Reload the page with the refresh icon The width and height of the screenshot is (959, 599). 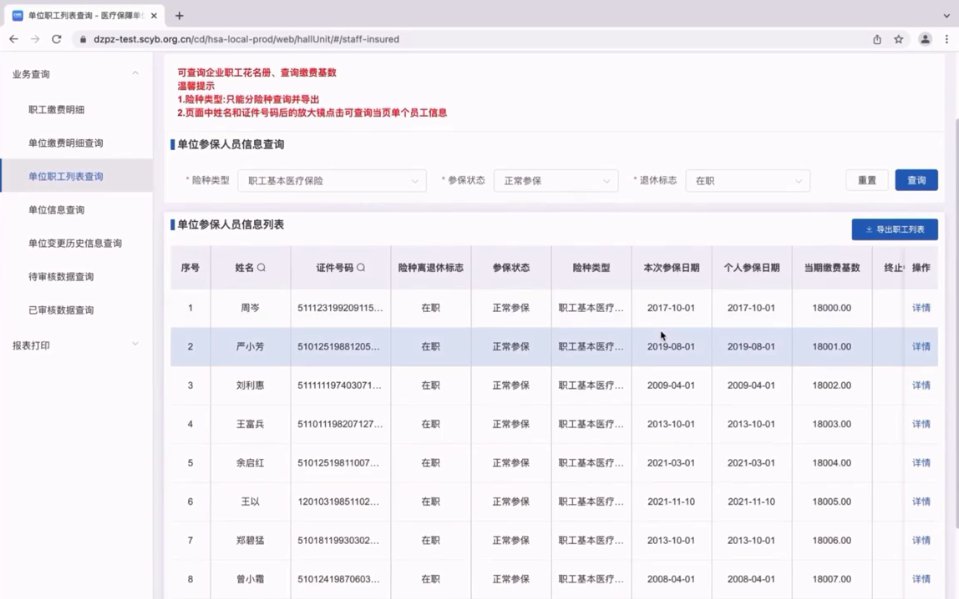[x=57, y=39]
